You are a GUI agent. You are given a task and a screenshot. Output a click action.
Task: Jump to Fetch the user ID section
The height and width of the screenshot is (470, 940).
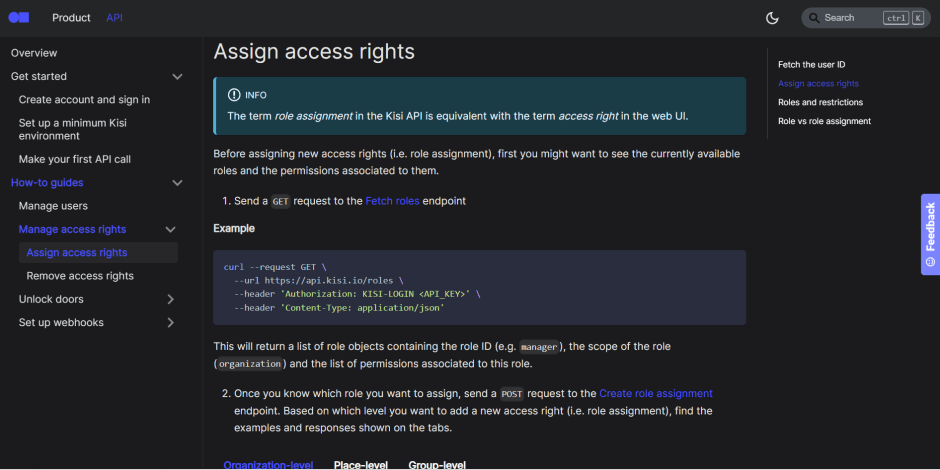point(812,64)
